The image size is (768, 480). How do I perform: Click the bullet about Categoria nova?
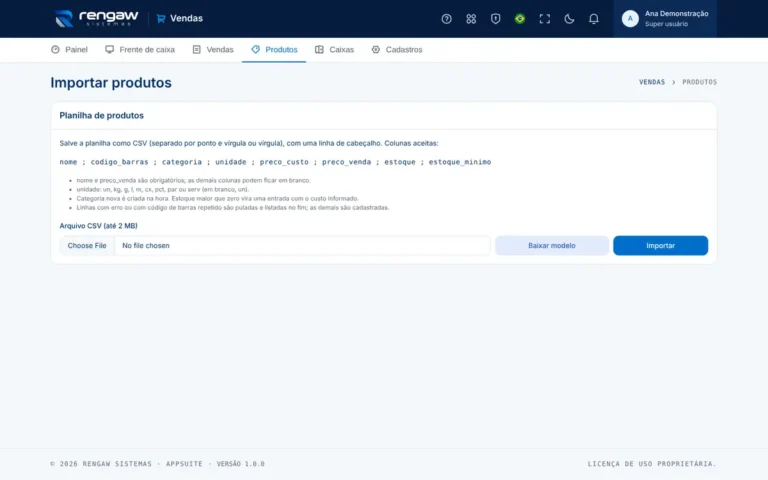pos(217,198)
